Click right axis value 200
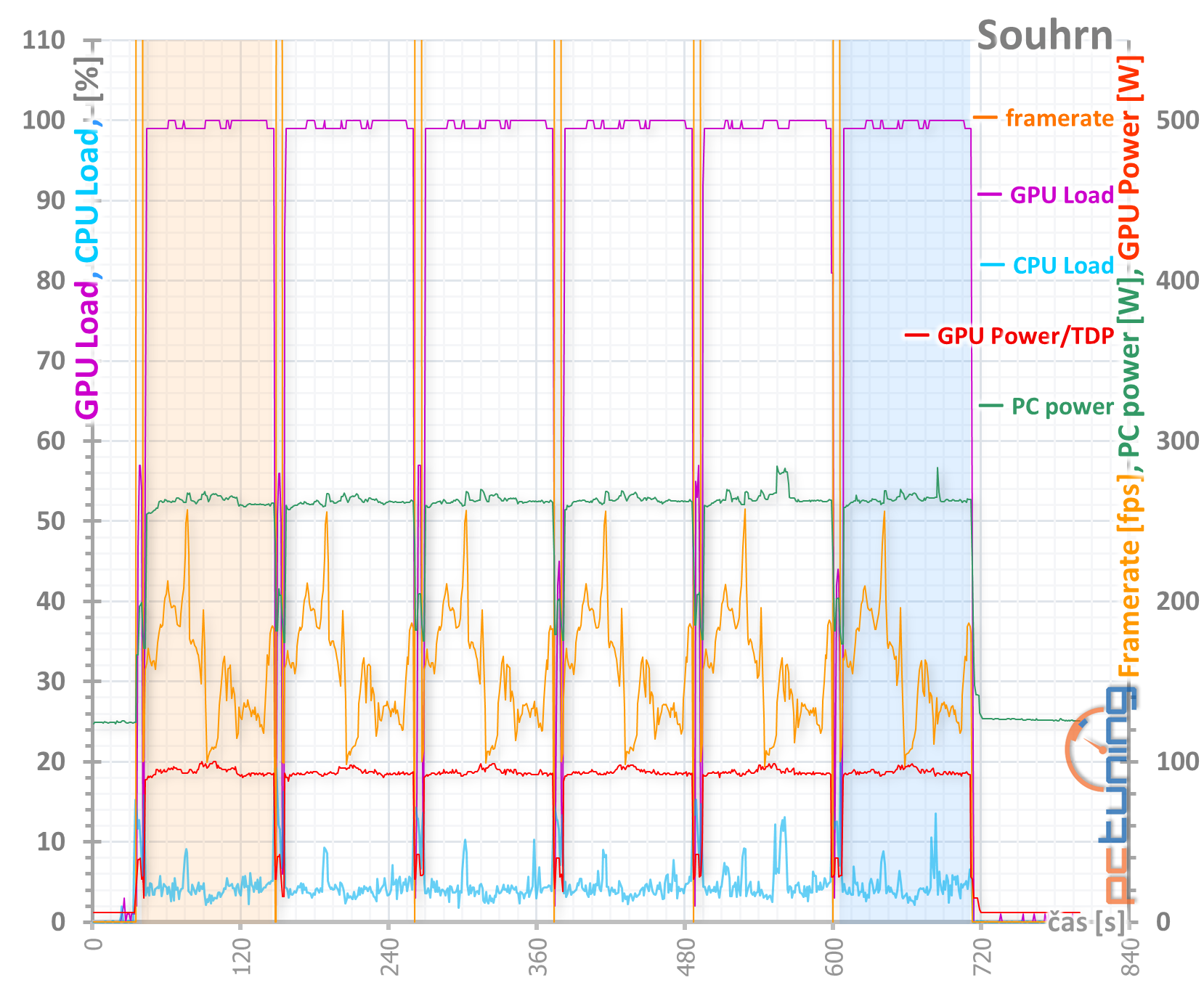This screenshot has height=988, width=1204. point(1177,601)
